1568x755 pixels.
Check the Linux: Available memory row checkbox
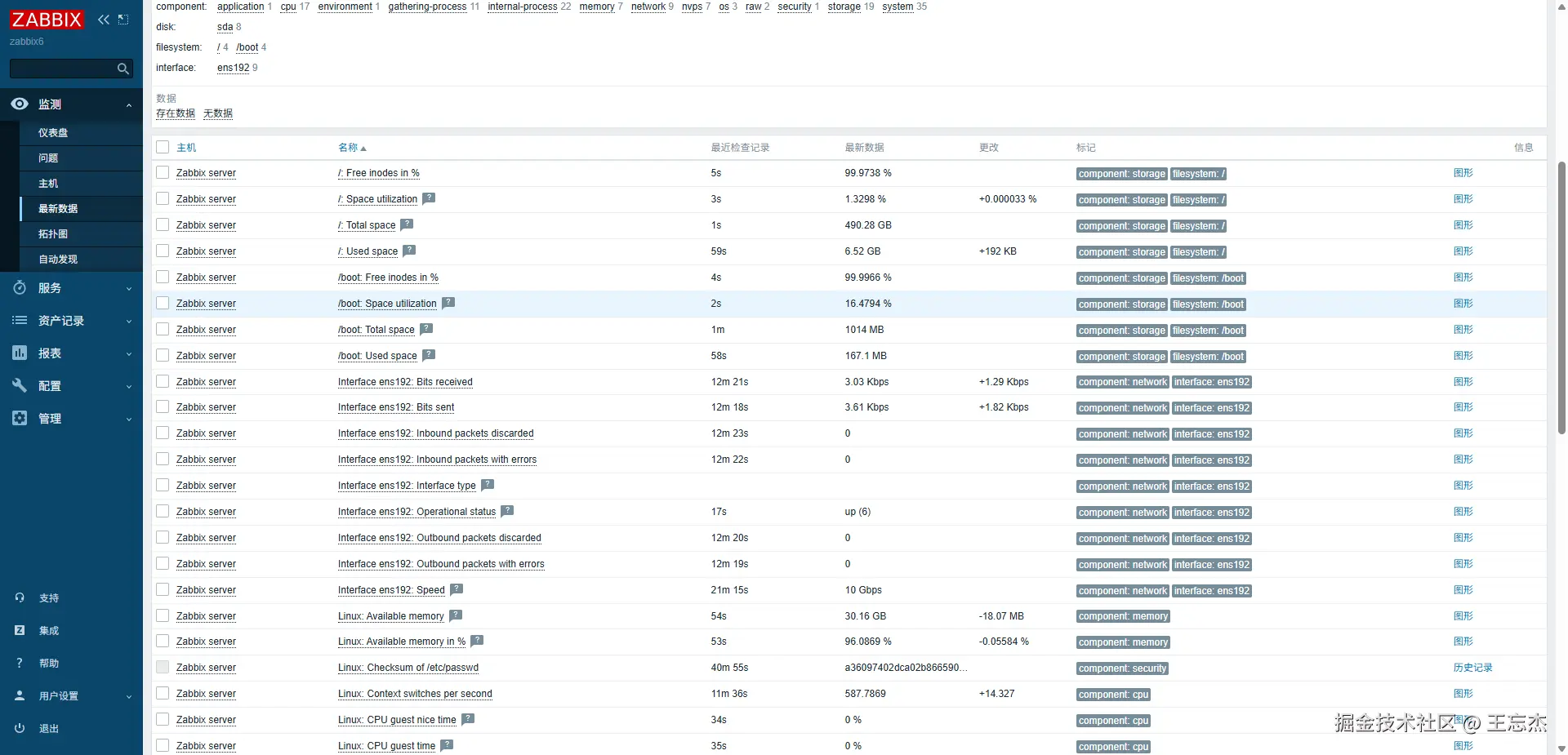click(163, 616)
